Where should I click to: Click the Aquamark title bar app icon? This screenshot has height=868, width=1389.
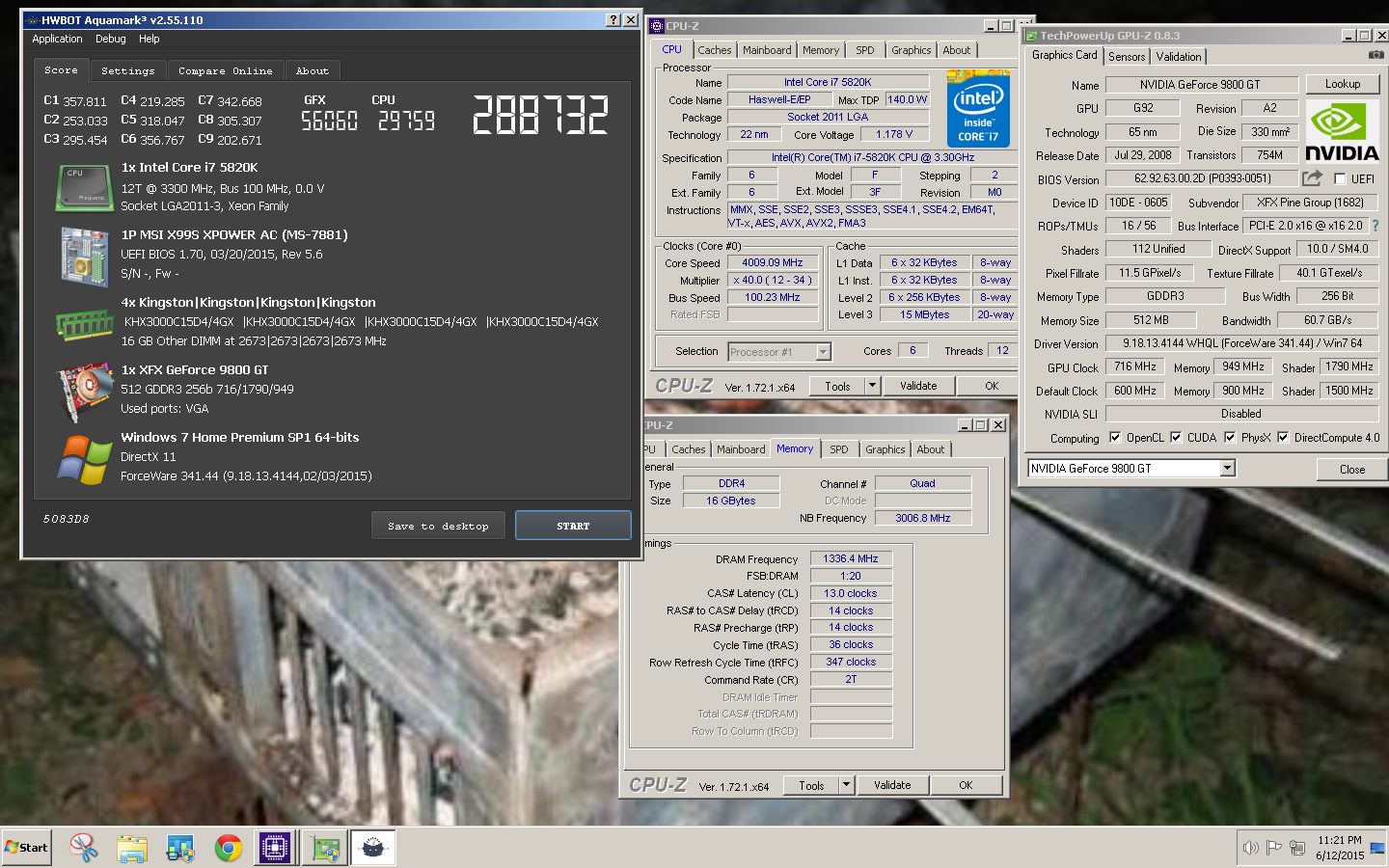coord(32,19)
